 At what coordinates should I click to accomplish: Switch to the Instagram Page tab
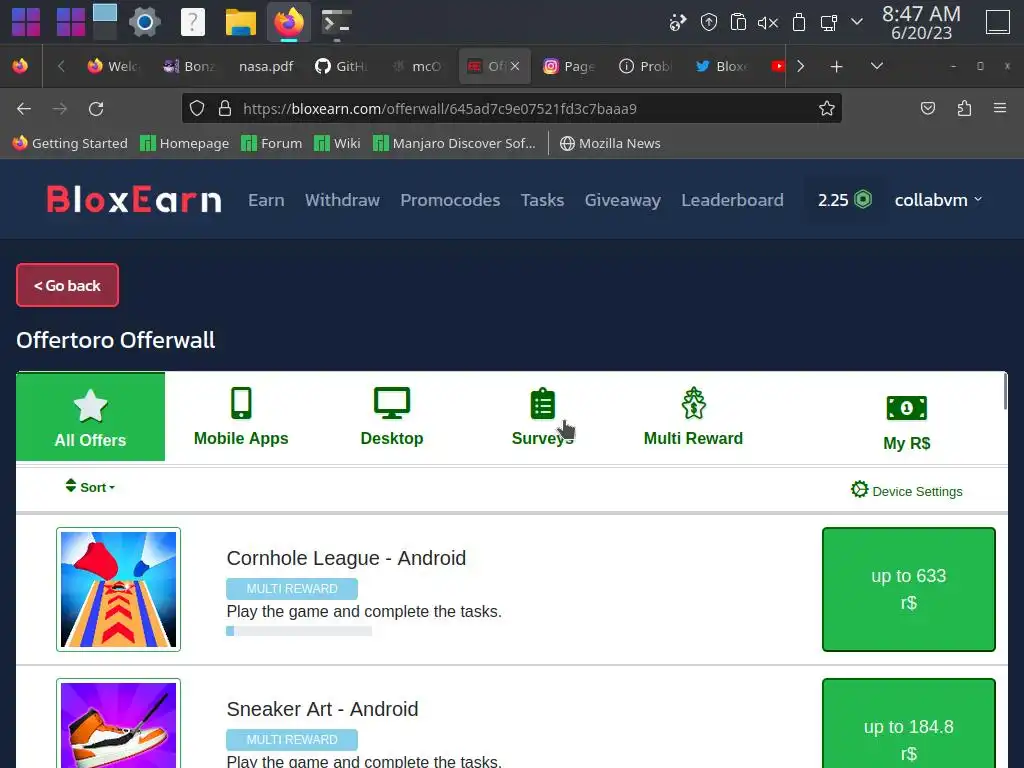point(569,66)
